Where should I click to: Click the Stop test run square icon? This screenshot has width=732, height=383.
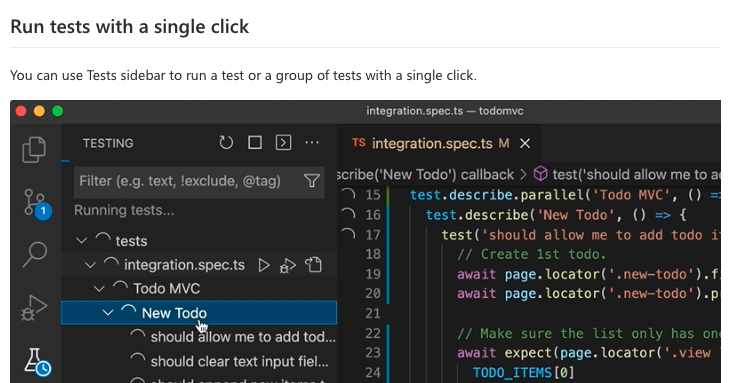[x=255, y=142]
